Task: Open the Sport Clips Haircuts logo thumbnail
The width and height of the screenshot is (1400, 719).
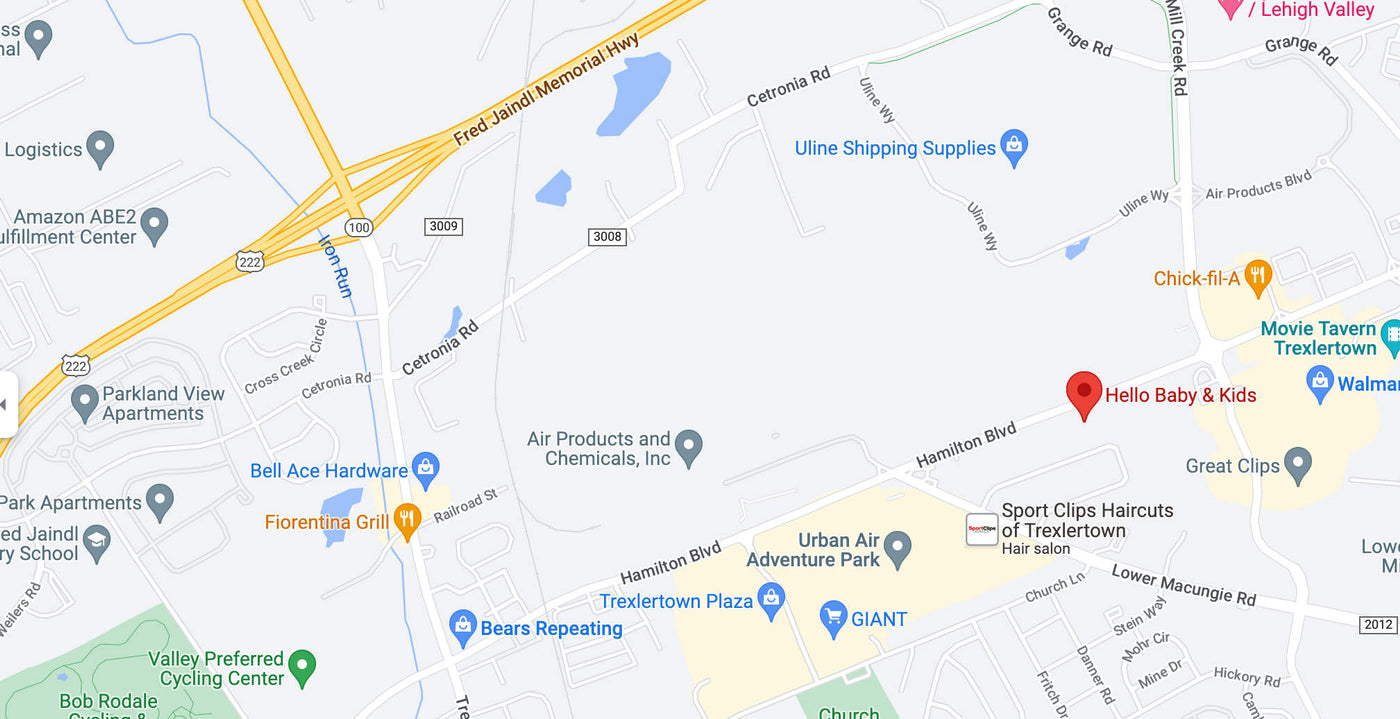Action: click(x=981, y=529)
